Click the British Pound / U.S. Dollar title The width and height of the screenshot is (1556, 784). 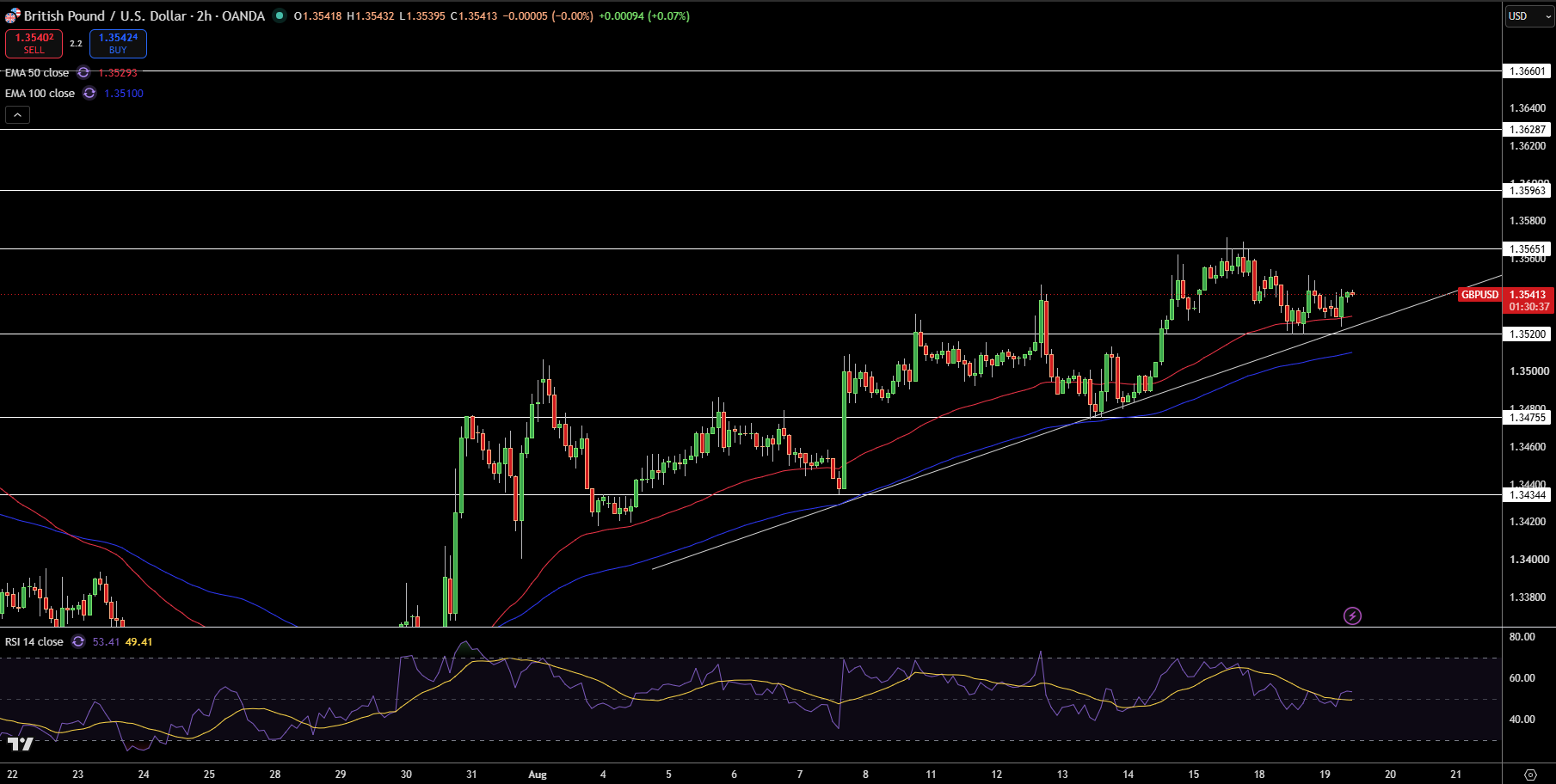(105, 15)
